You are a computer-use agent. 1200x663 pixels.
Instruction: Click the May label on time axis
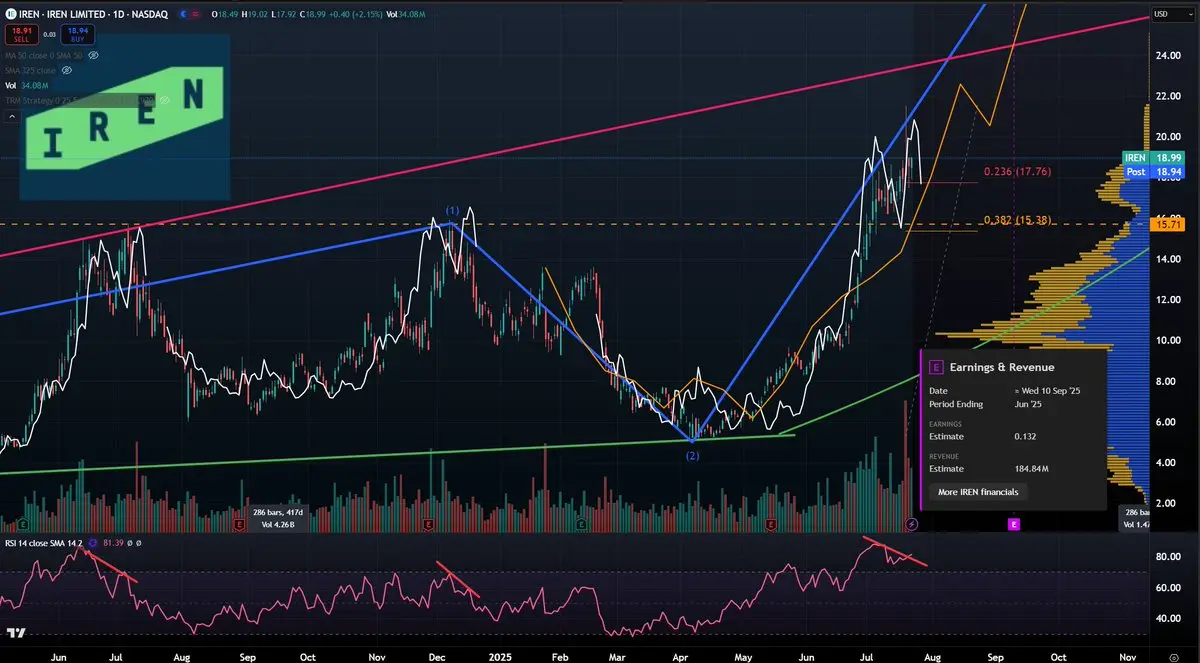(742, 658)
